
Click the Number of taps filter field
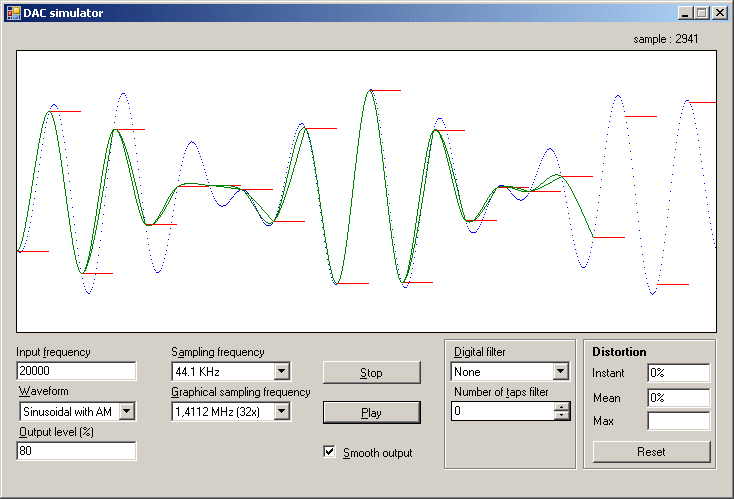(503, 411)
